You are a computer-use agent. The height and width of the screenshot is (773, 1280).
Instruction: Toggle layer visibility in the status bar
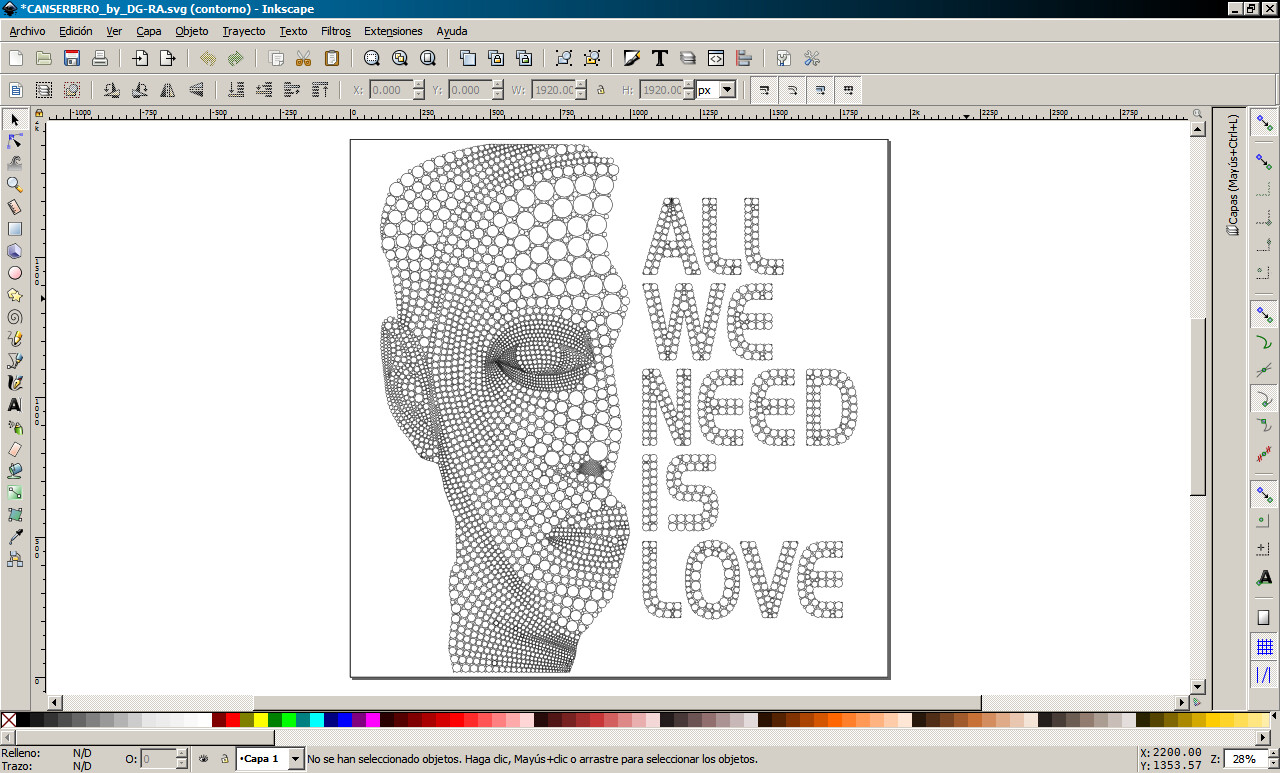pos(203,758)
